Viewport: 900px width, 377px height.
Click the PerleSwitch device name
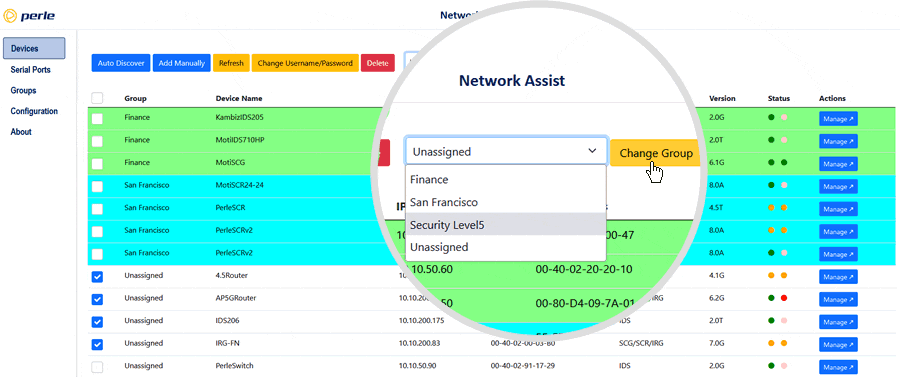234,365
